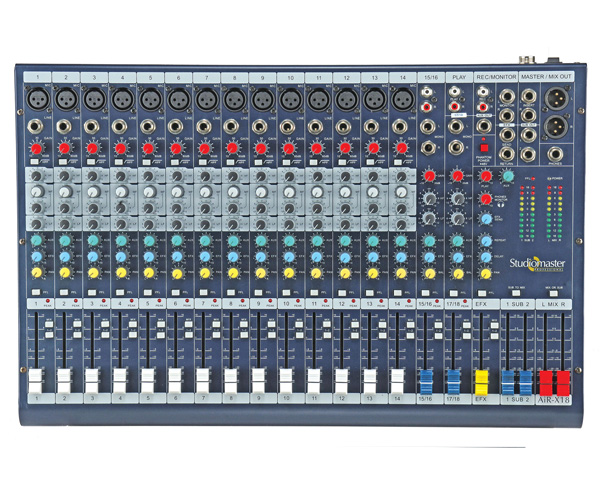Select the white RCA L jack on PLAY
The image size is (600, 500).
pyautogui.click(x=454, y=92)
